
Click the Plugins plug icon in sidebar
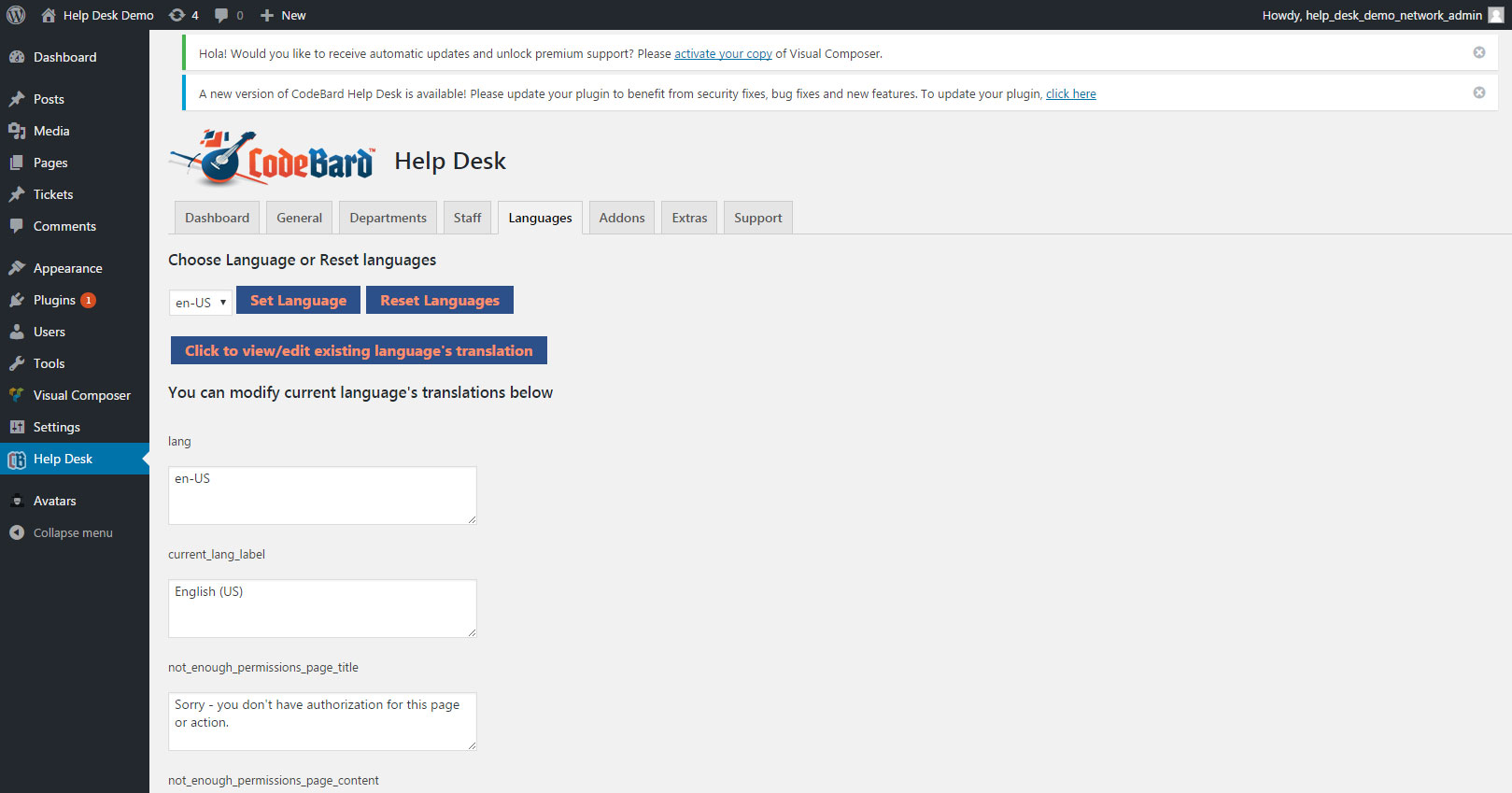click(17, 300)
